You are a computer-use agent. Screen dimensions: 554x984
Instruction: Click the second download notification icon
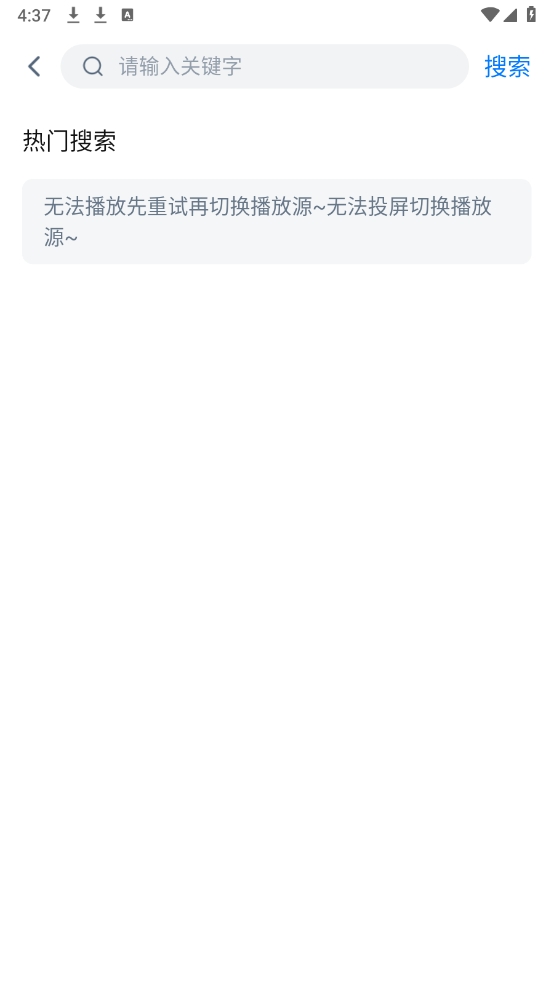click(x=100, y=15)
